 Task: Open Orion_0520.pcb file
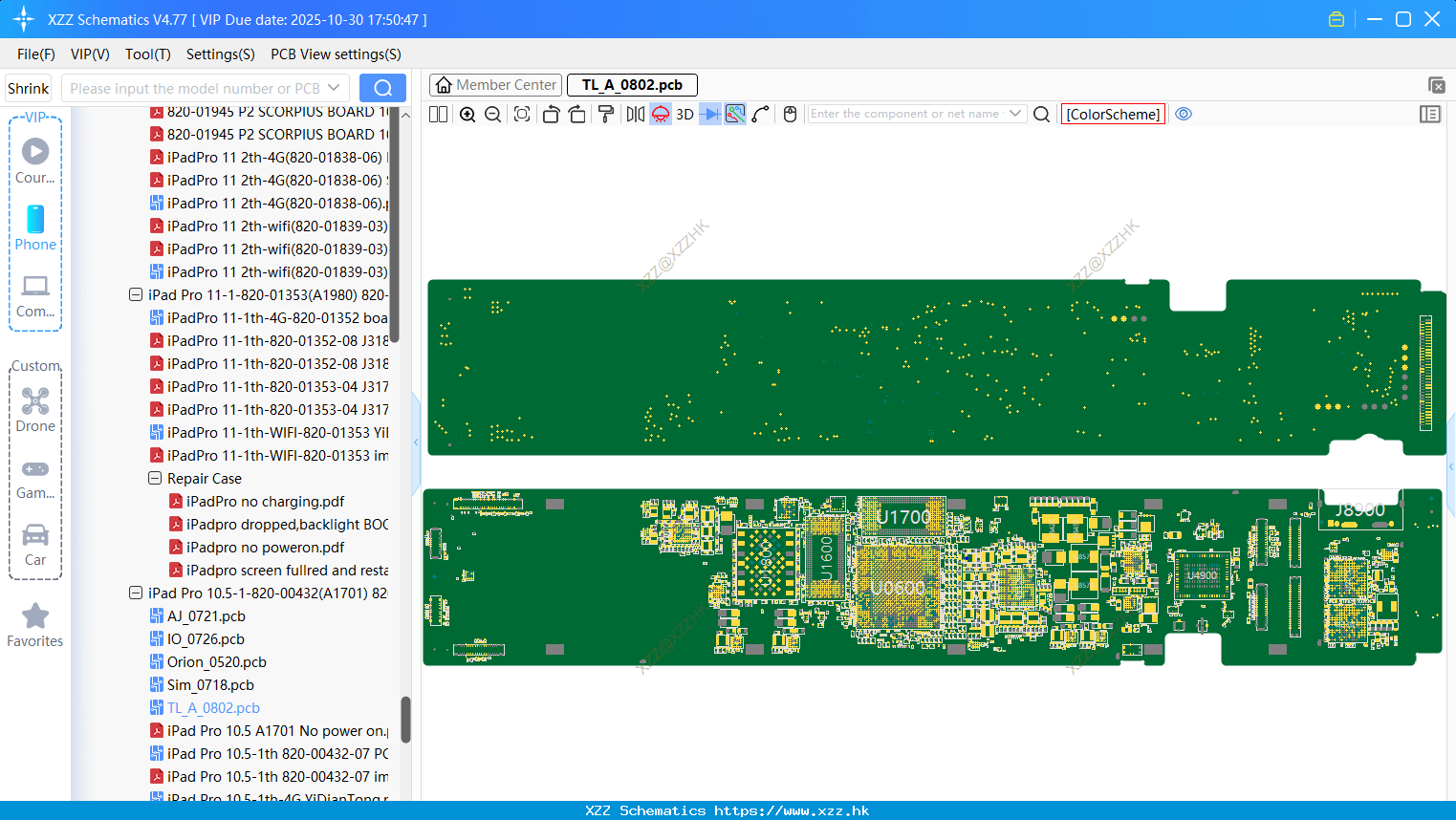click(x=217, y=662)
